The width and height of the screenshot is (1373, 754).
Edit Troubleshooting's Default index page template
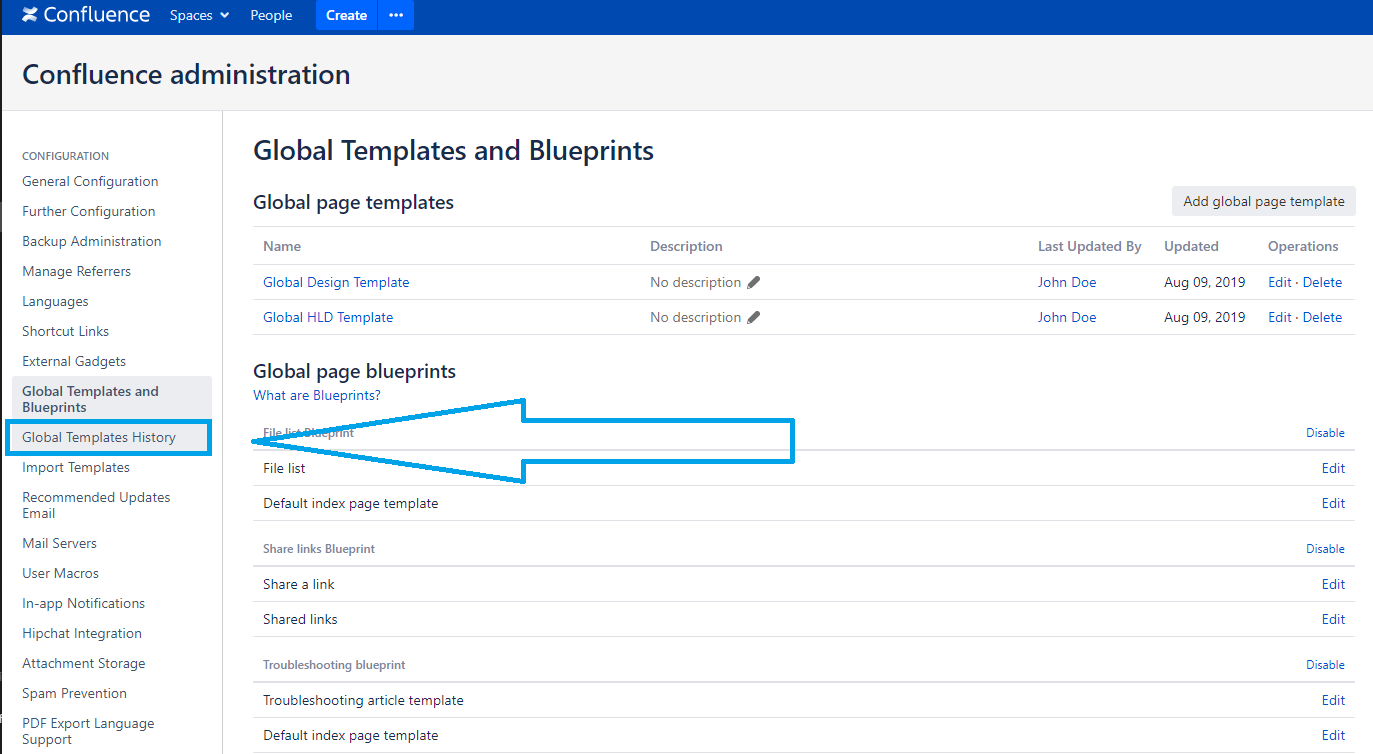point(1333,735)
